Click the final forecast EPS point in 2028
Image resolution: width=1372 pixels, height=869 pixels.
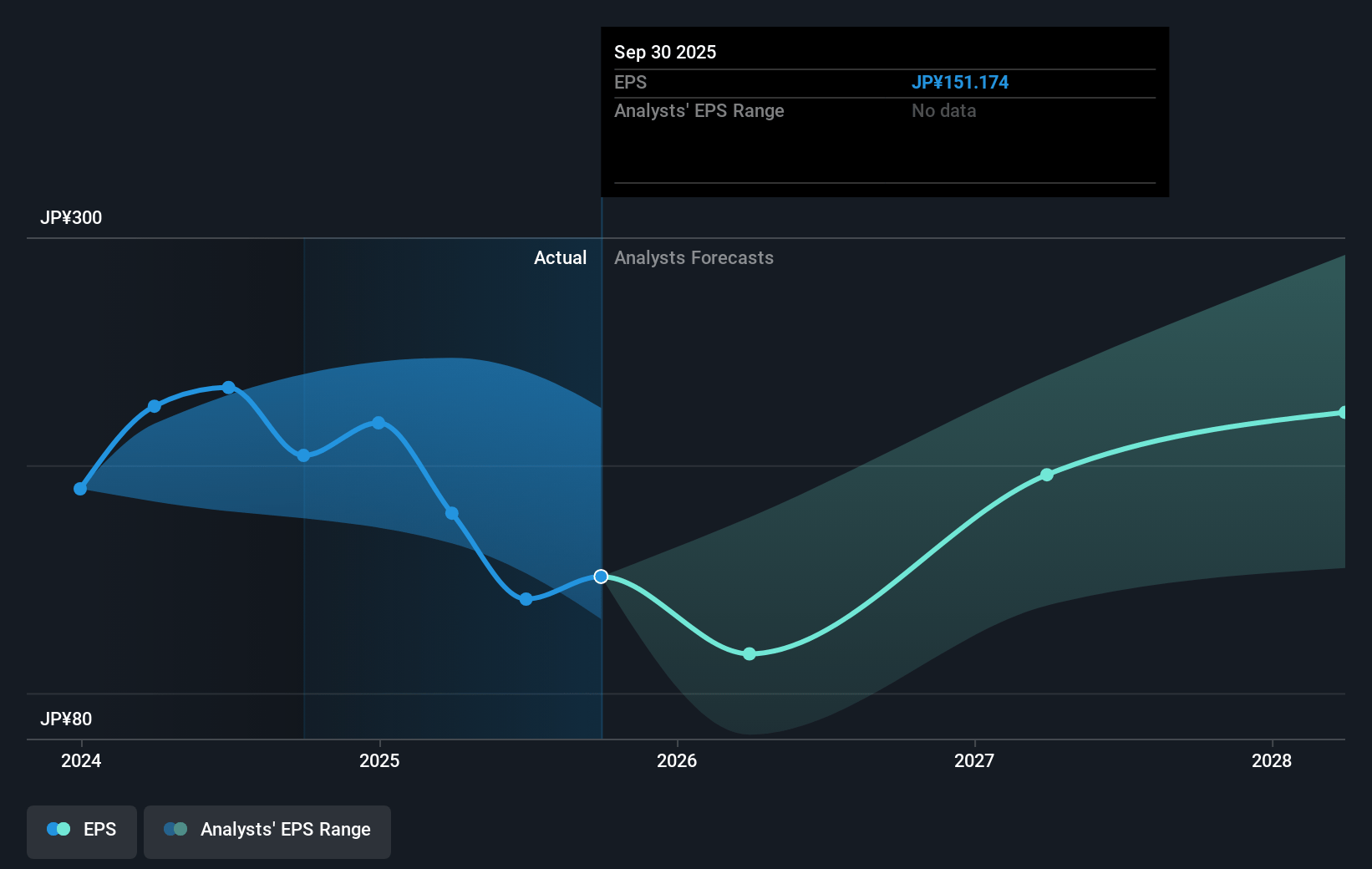(1343, 413)
